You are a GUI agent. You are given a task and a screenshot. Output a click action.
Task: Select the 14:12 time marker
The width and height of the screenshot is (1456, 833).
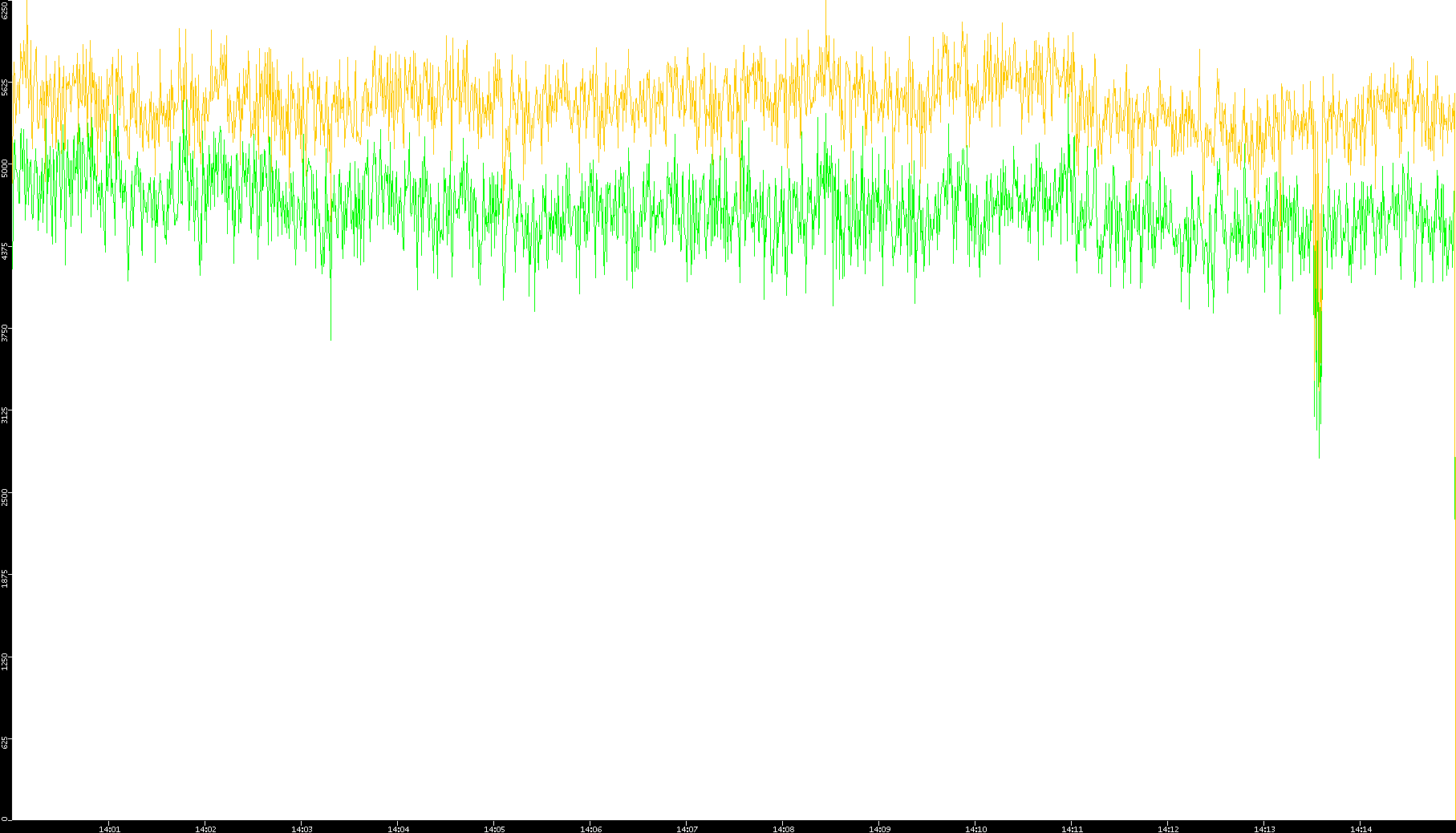pos(1168,828)
